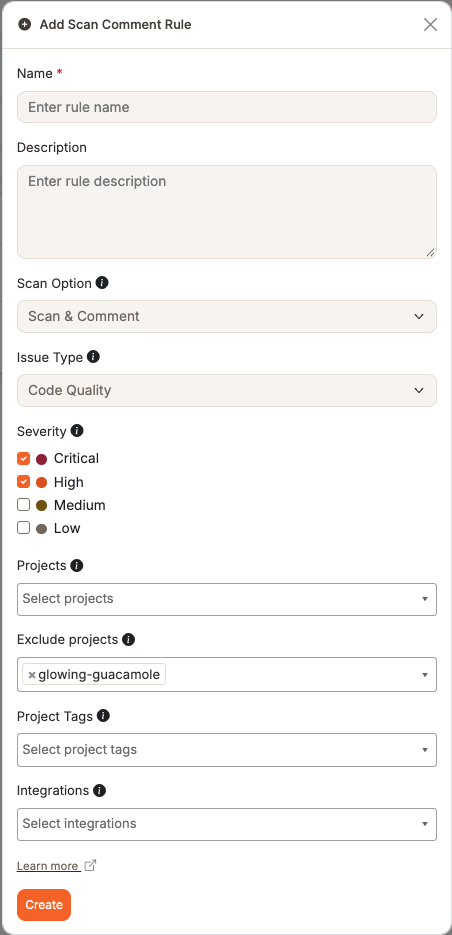Click the description textarea resize handle
Screen dimensions: 452x935
pyautogui.click(x=431, y=252)
